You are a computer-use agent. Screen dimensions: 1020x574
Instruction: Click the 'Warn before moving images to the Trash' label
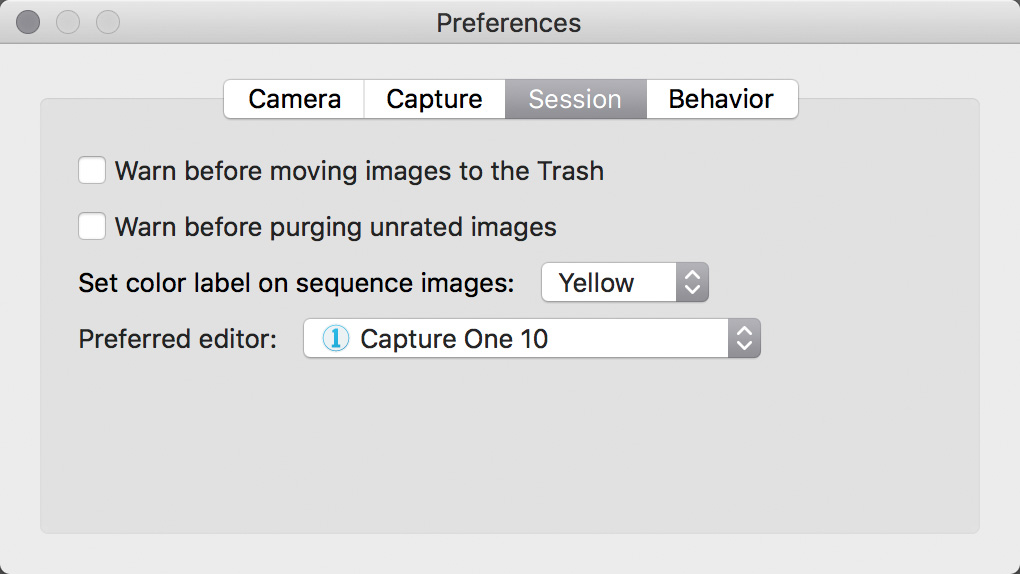[359, 171]
